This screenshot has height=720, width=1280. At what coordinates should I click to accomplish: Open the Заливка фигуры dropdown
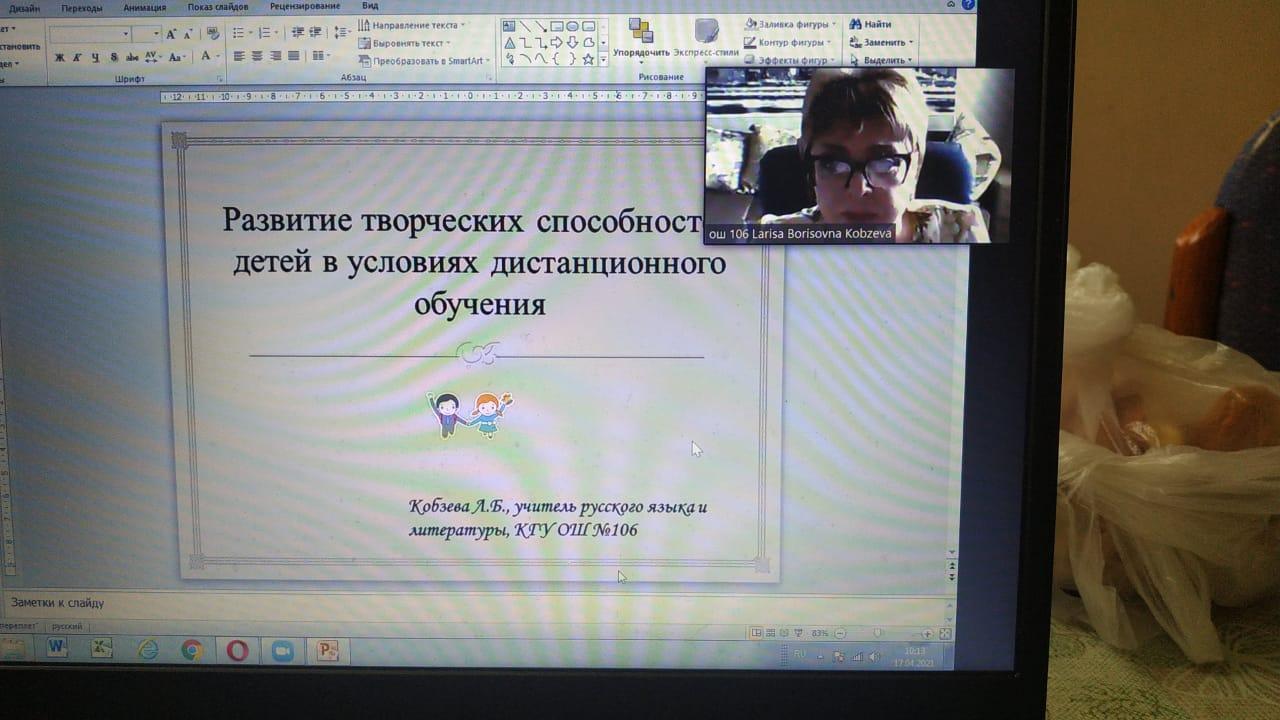[x=790, y=24]
